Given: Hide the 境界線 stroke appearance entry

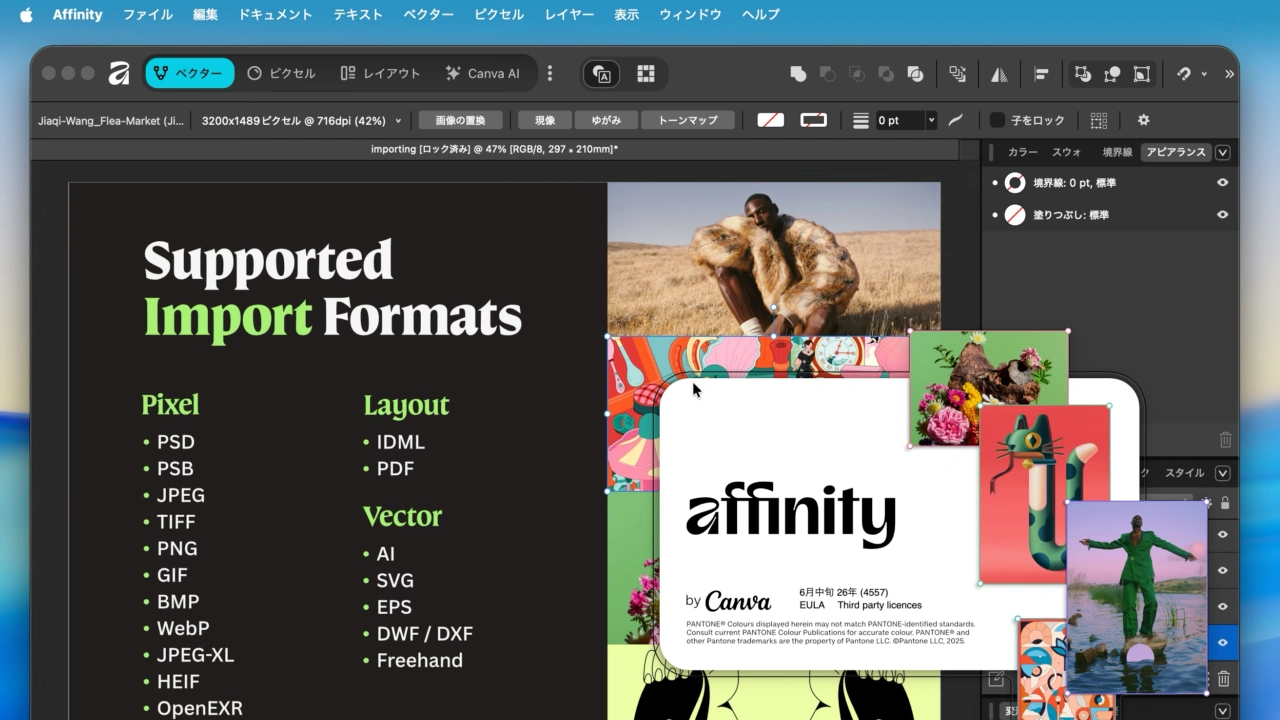Looking at the screenshot, I should [1222, 183].
